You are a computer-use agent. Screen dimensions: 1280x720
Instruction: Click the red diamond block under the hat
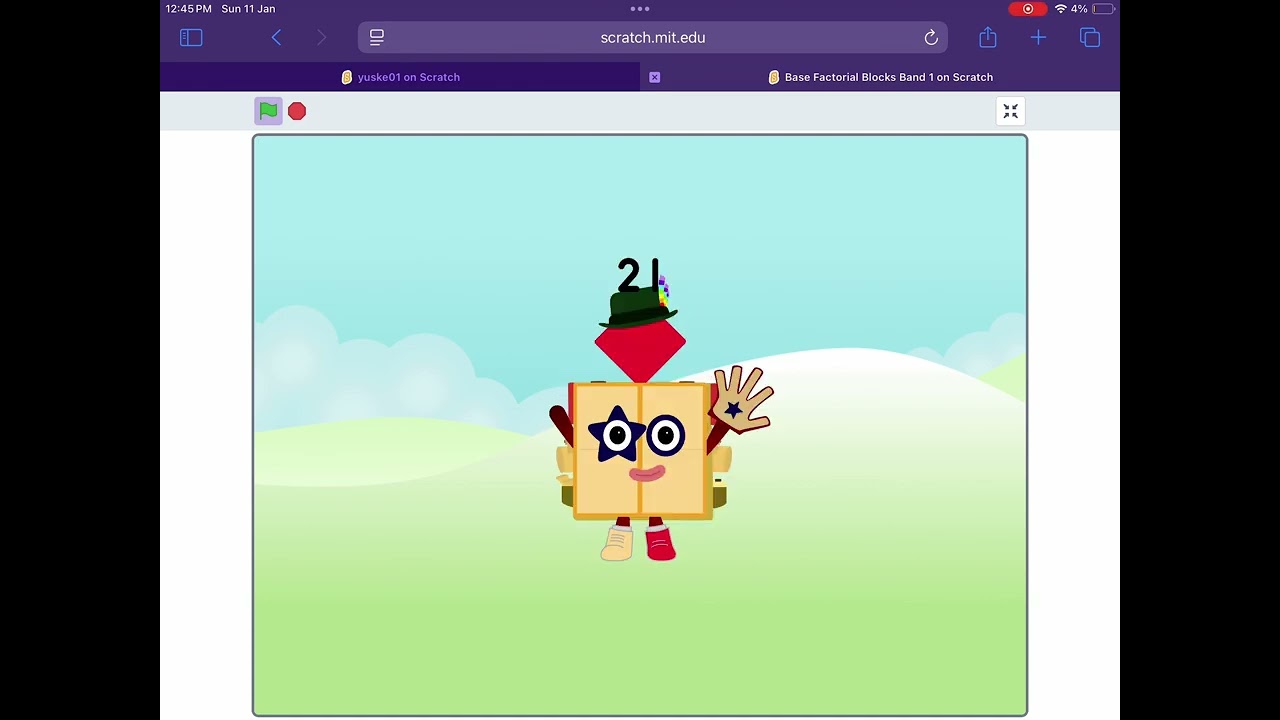click(x=640, y=350)
